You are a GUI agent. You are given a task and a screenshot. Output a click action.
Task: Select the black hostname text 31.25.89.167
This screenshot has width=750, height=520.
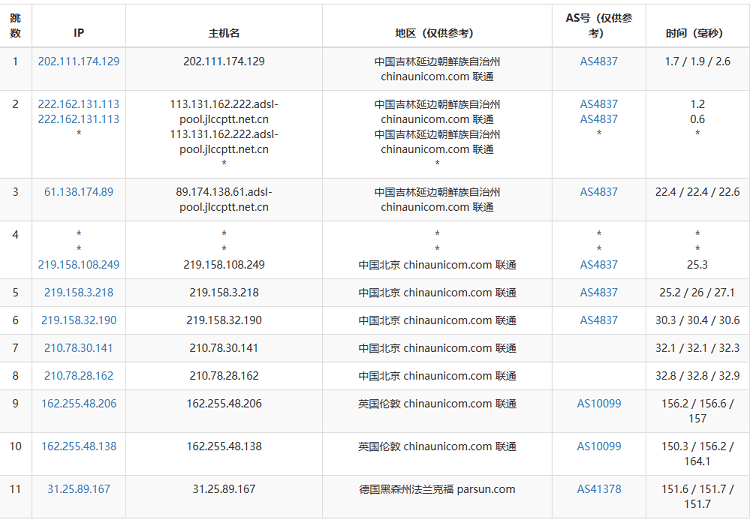(223, 489)
